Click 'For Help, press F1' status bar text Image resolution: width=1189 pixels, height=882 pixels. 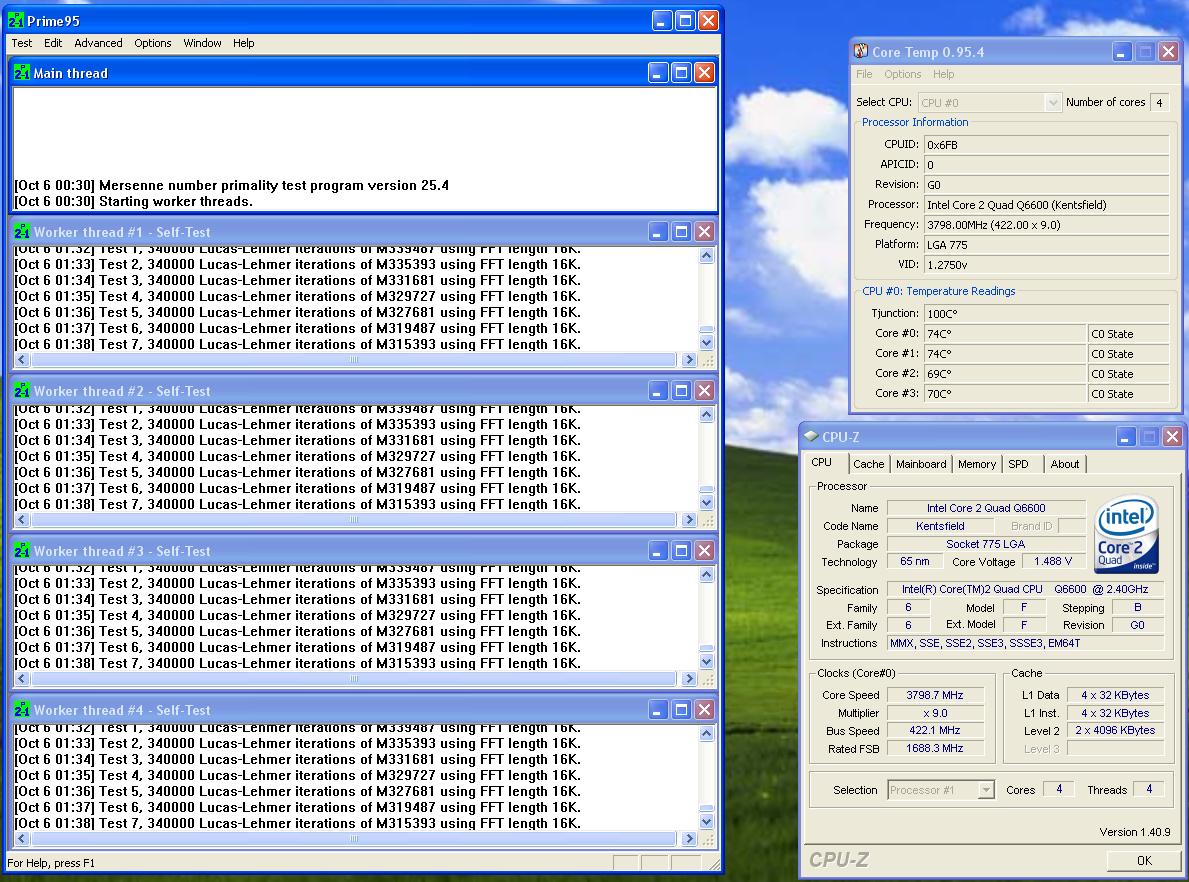[51, 863]
